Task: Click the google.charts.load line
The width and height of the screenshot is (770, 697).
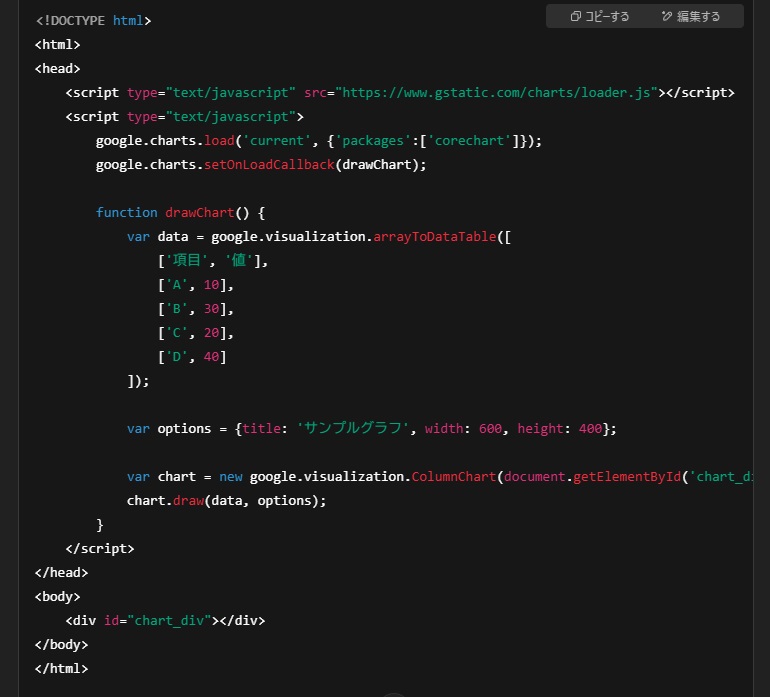Action: (318, 140)
